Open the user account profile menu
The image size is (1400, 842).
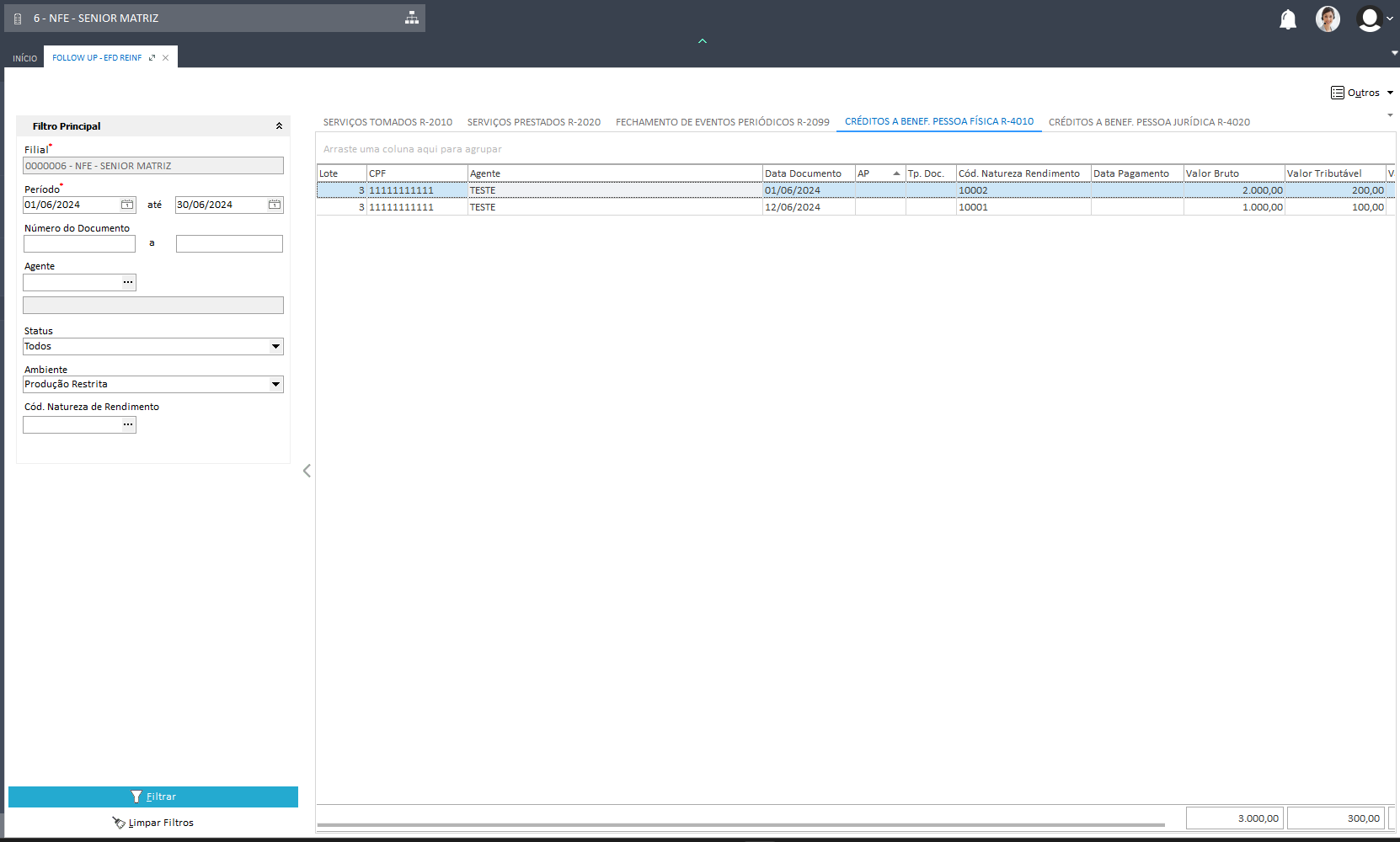(x=1374, y=19)
